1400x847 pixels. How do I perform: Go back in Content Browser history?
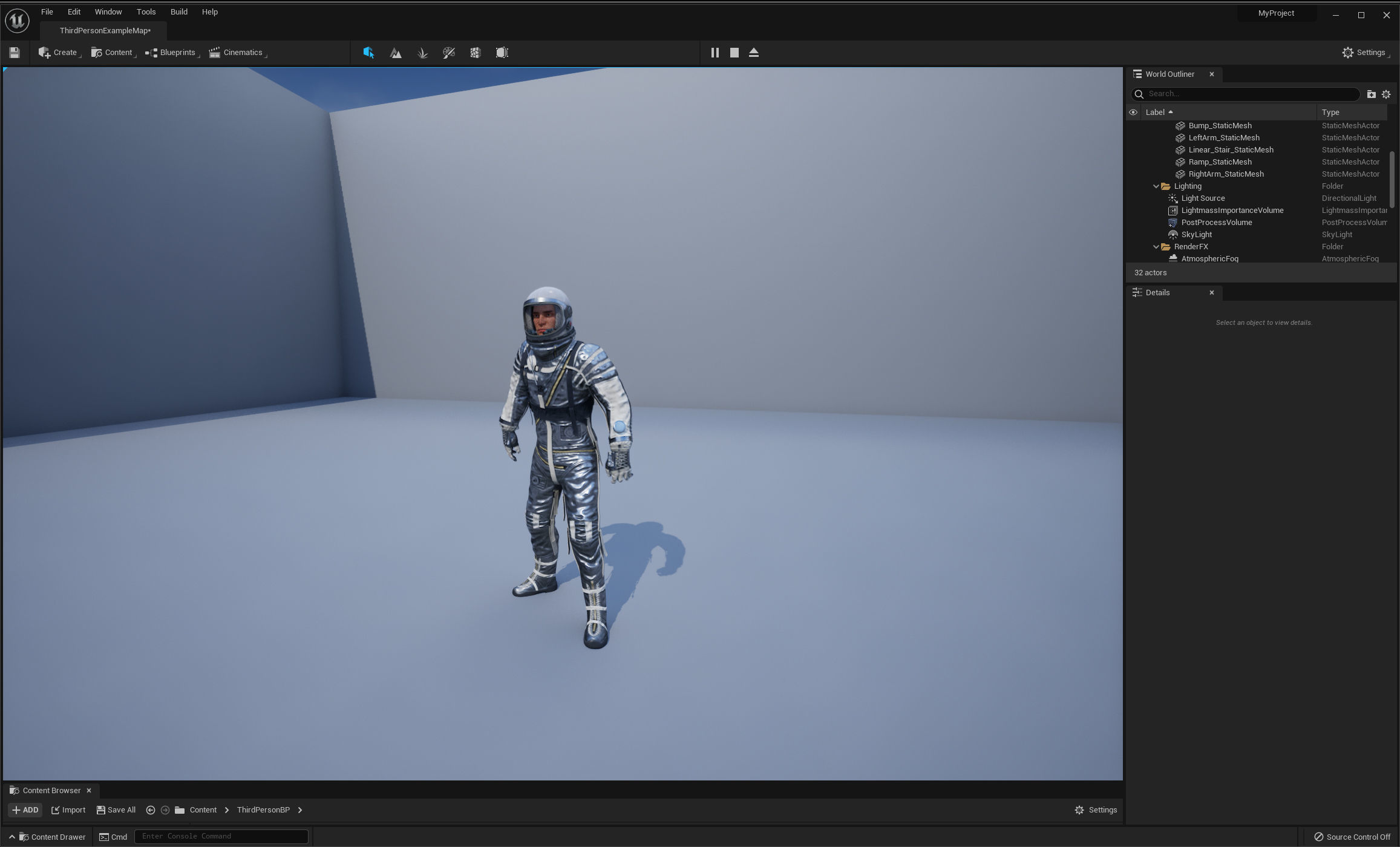coord(151,810)
